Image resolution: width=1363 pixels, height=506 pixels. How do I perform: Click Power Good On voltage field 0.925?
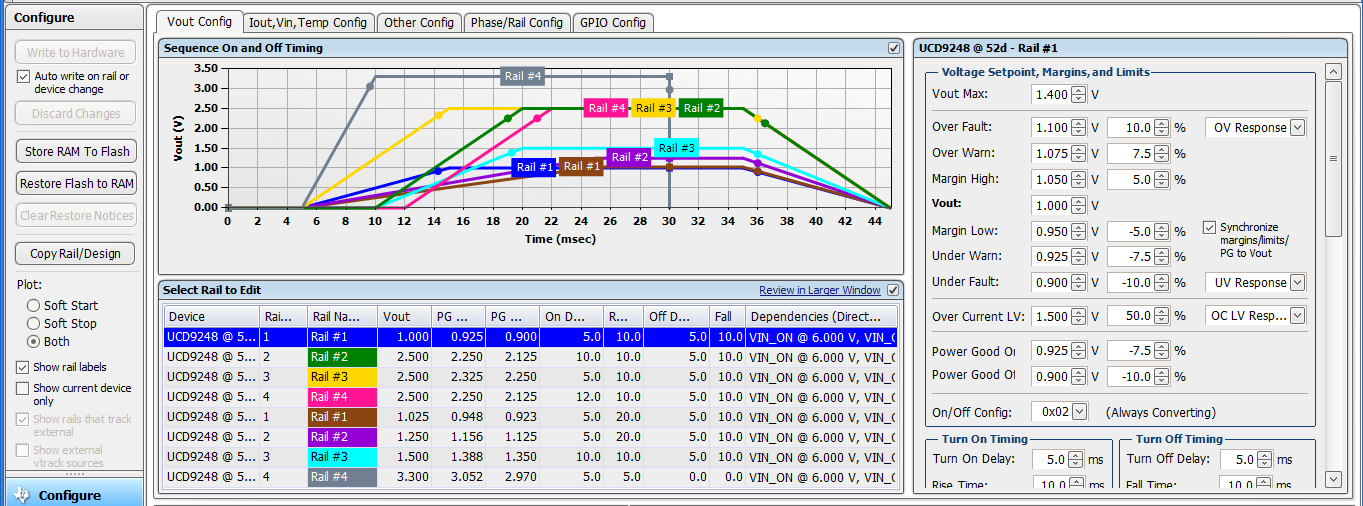click(x=1051, y=353)
